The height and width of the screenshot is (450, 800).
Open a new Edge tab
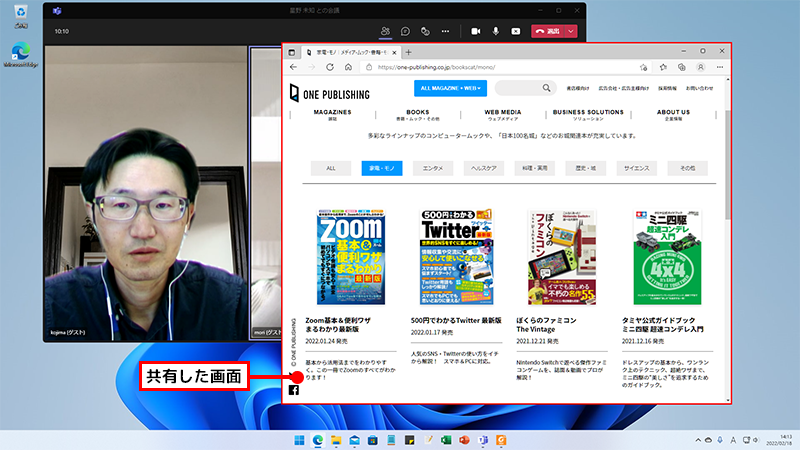(x=408, y=52)
